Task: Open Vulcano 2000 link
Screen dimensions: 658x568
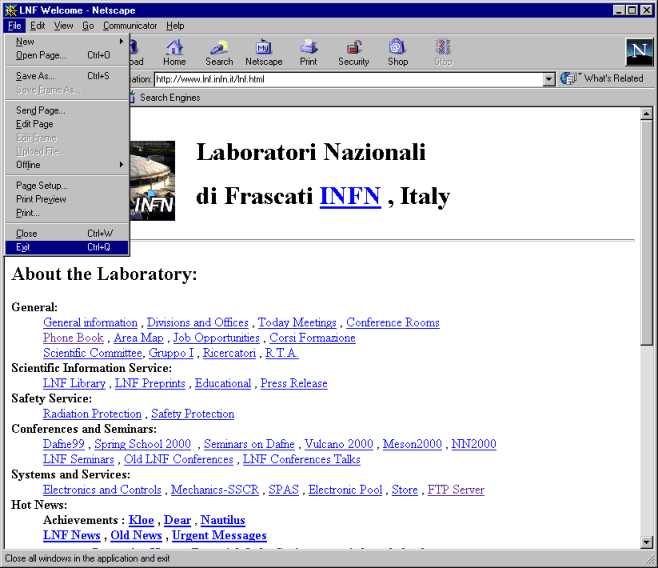Action: click(x=339, y=444)
